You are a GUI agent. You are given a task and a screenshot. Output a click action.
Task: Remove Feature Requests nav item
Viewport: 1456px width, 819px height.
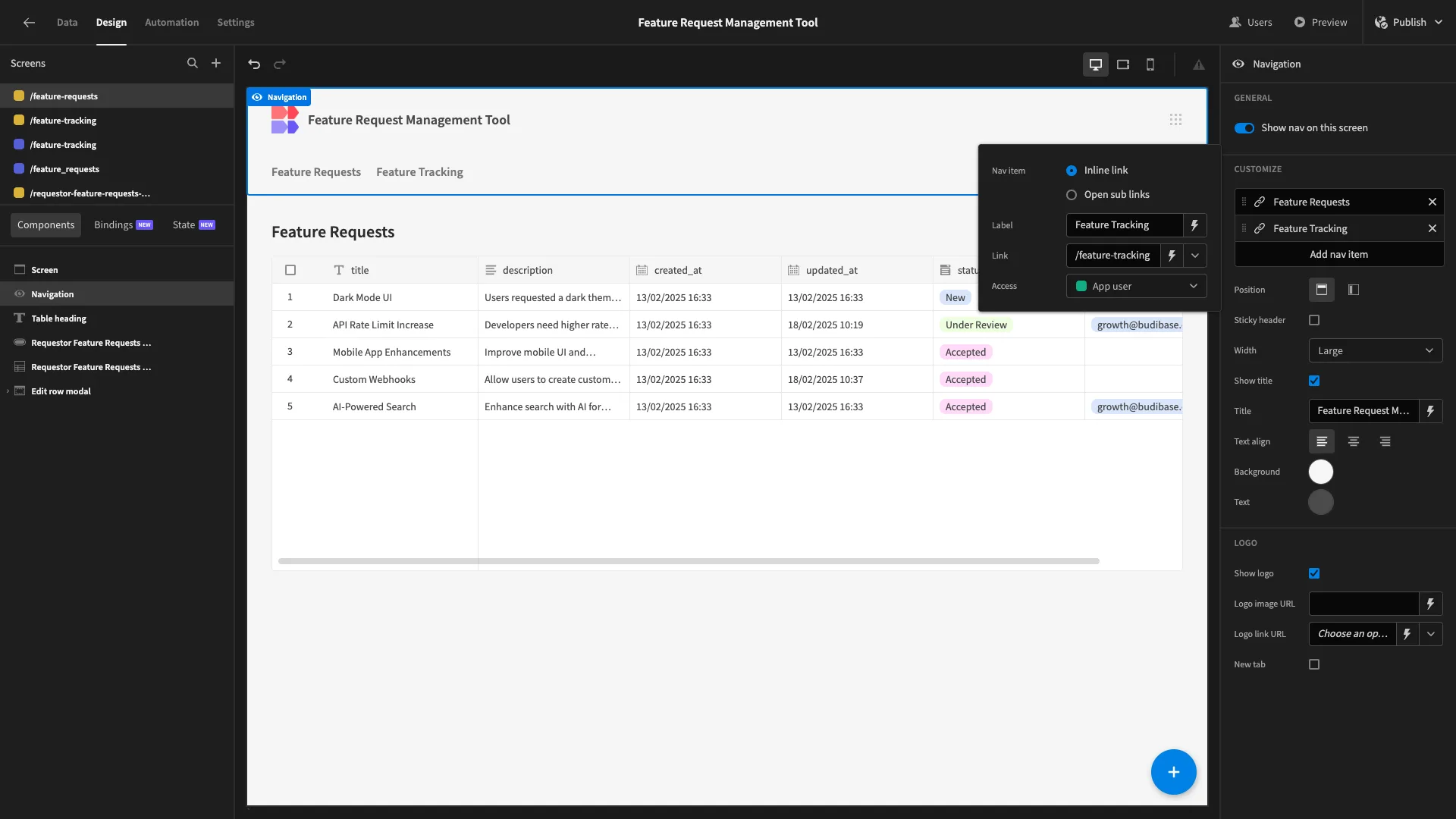[1432, 202]
